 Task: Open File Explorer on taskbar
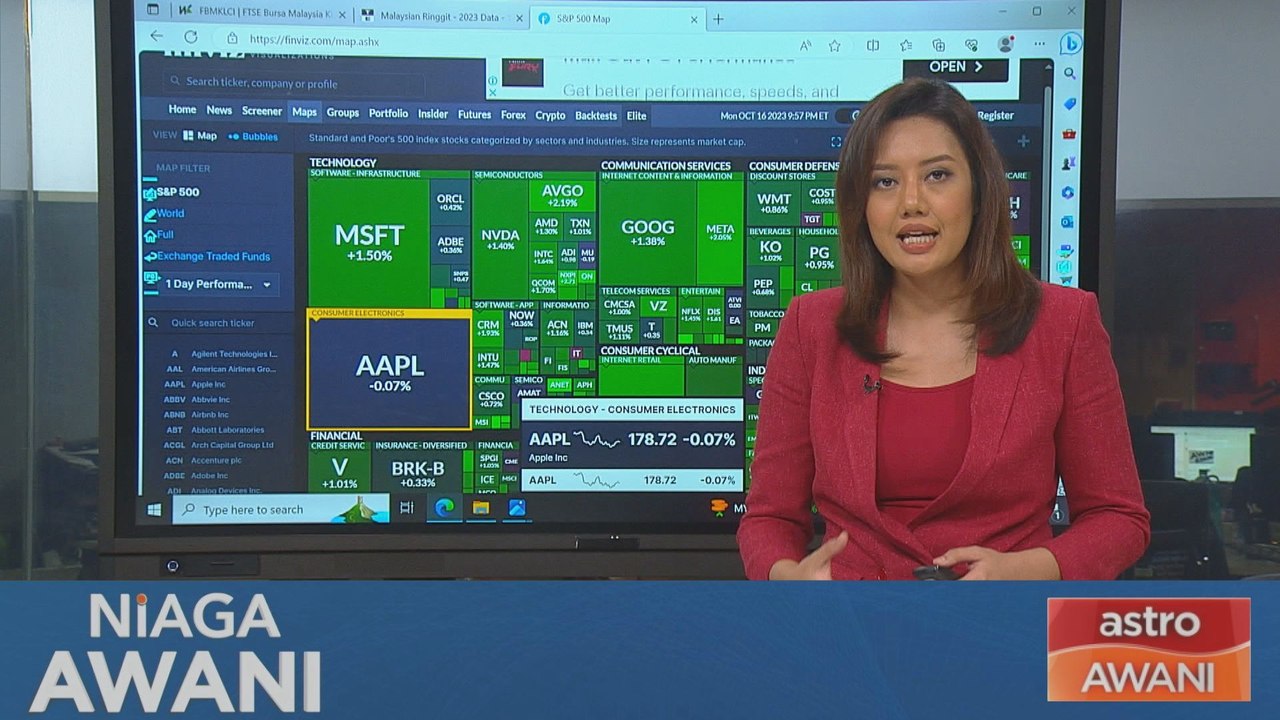(481, 507)
